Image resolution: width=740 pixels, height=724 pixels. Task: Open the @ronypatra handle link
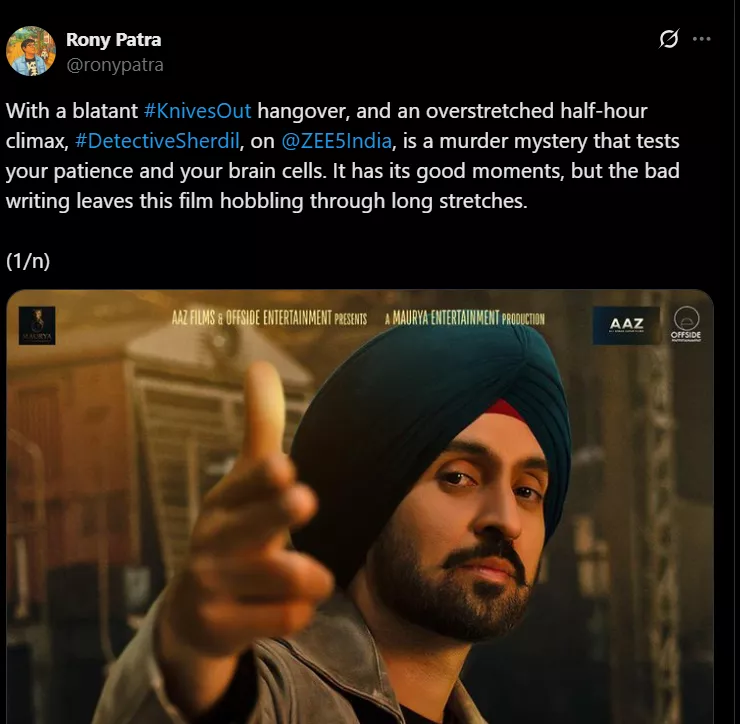pyautogui.click(x=115, y=65)
